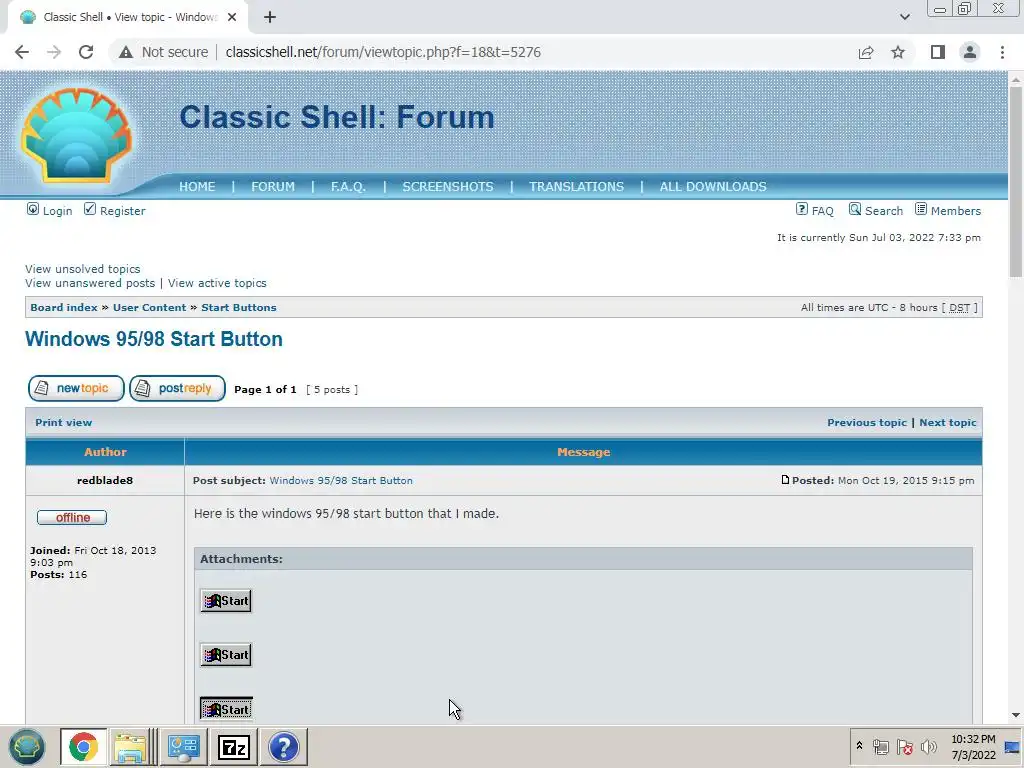This screenshot has height=768, width=1024.
Task: Open the third pressed Start button image
Action: [x=226, y=709]
